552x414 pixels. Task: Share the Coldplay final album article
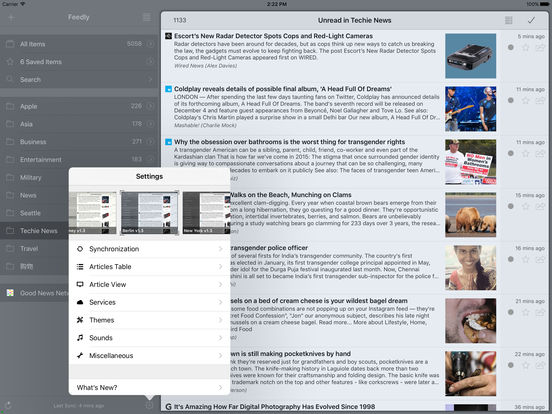pyautogui.click(x=540, y=100)
